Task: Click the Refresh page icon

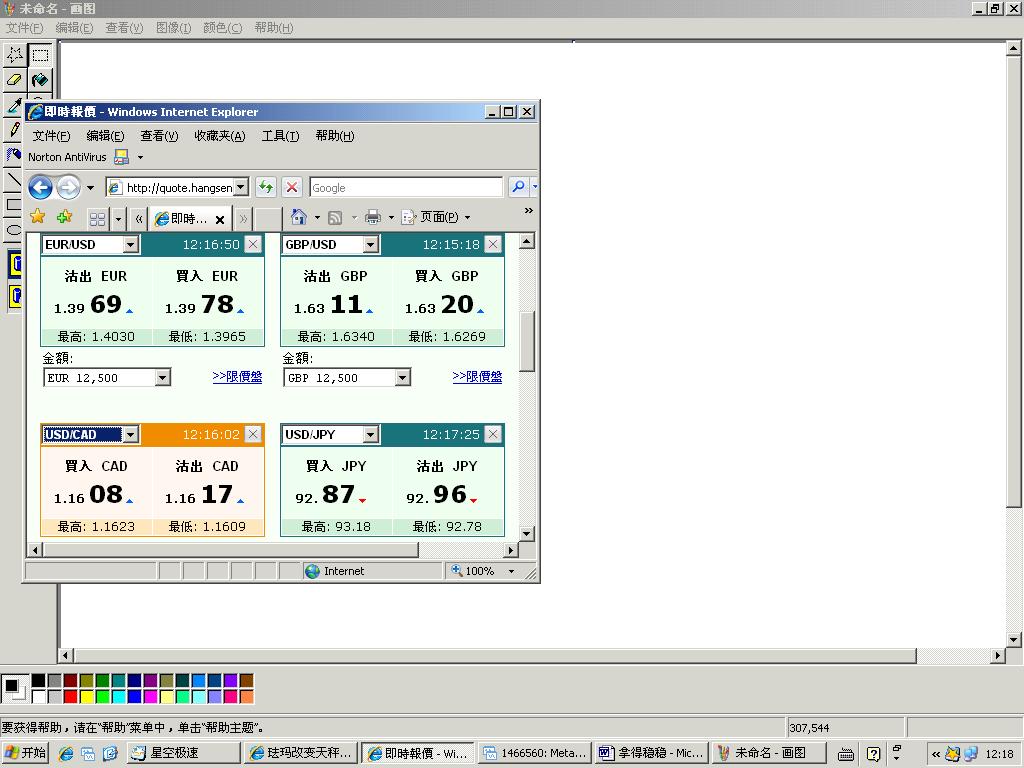Action: click(x=265, y=187)
